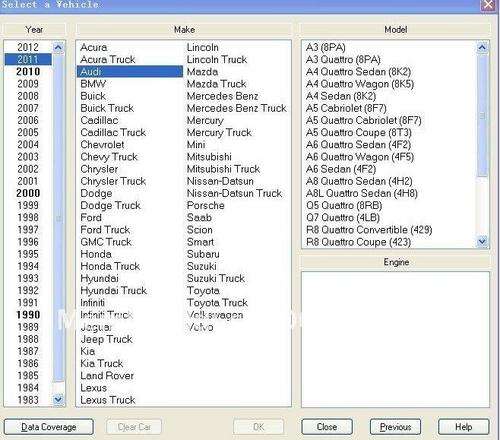Select Kia make

click(87, 351)
